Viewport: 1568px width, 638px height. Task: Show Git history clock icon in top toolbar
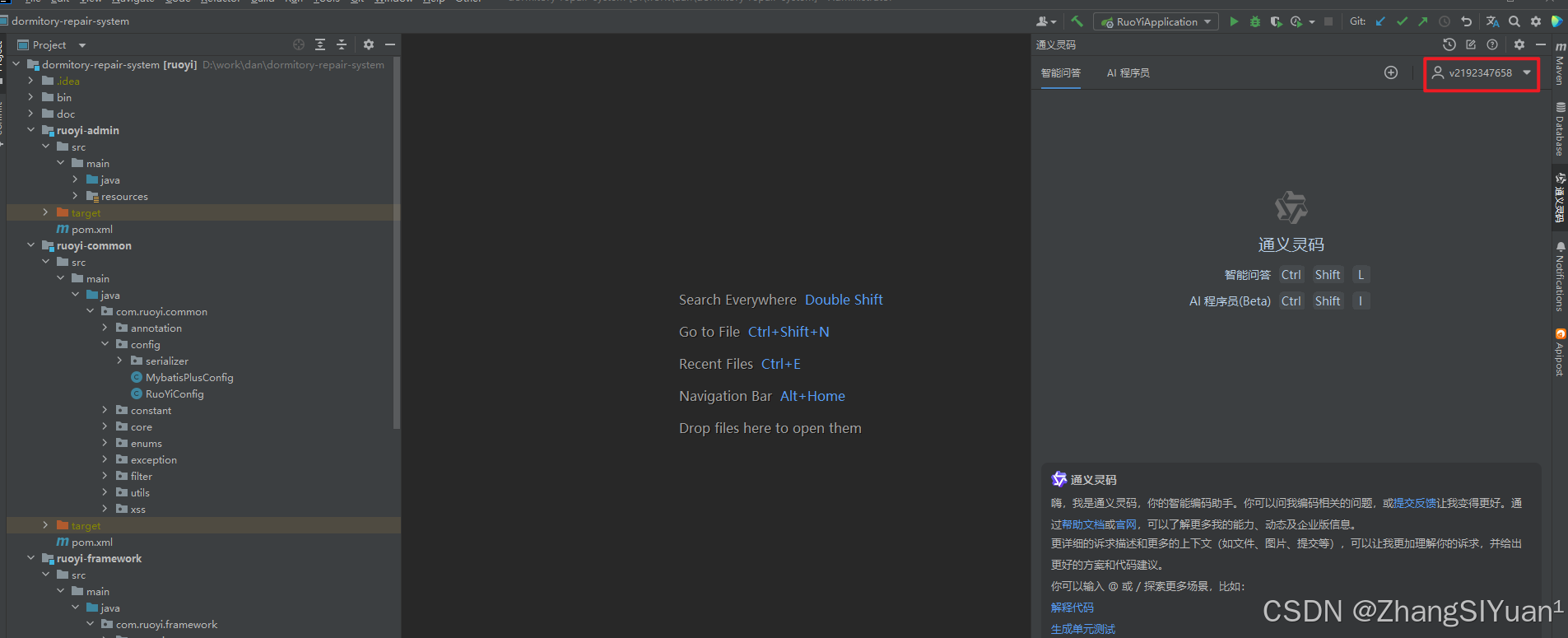click(1445, 21)
